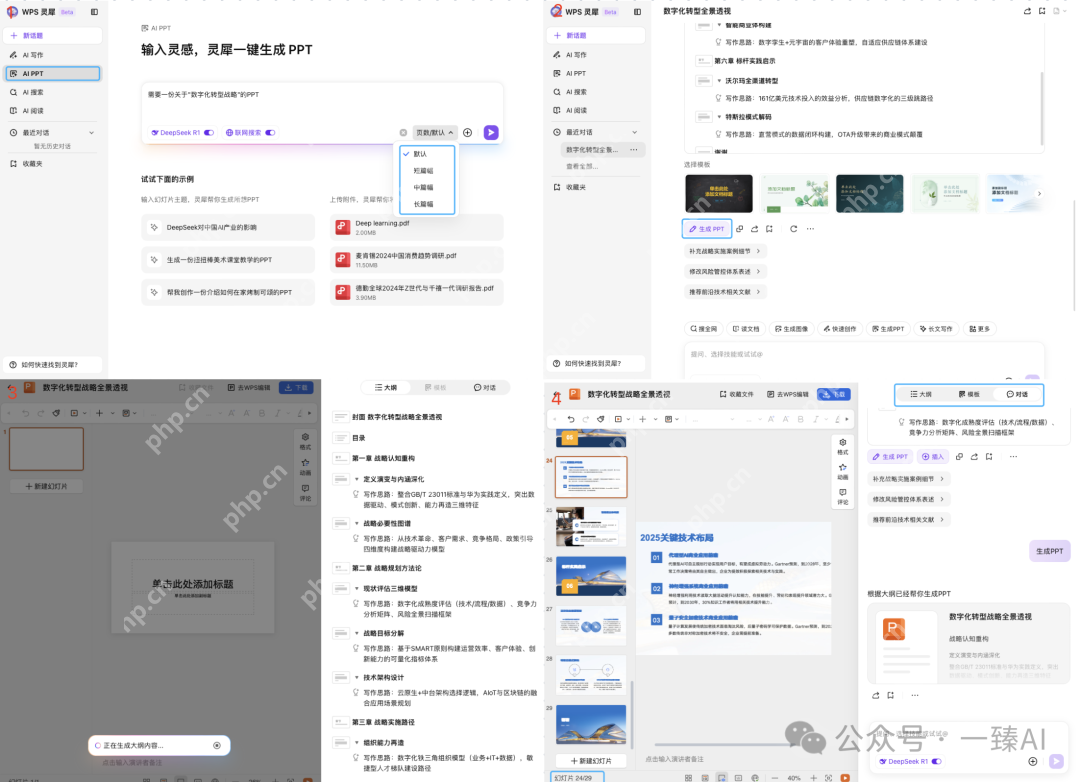This screenshot has width=1080, height=782.
Task: Toggle DeepSeek R1 in the AI PPT prompt box
Action: [209, 132]
